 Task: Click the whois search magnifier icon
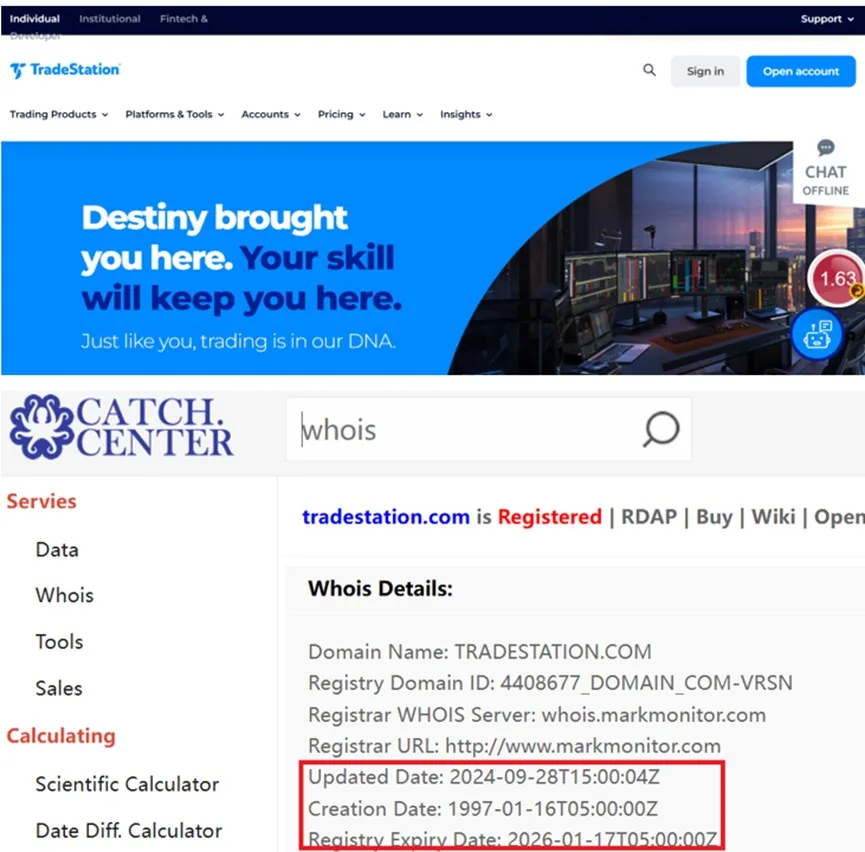coord(661,429)
